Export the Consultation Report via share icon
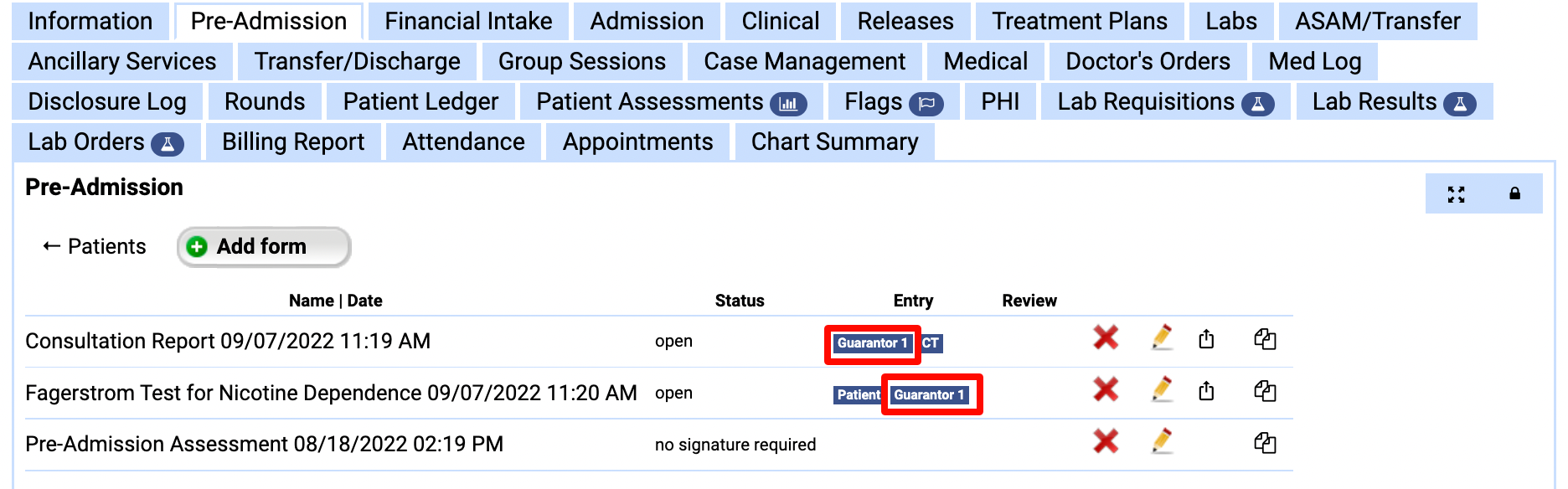 point(1207,339)
